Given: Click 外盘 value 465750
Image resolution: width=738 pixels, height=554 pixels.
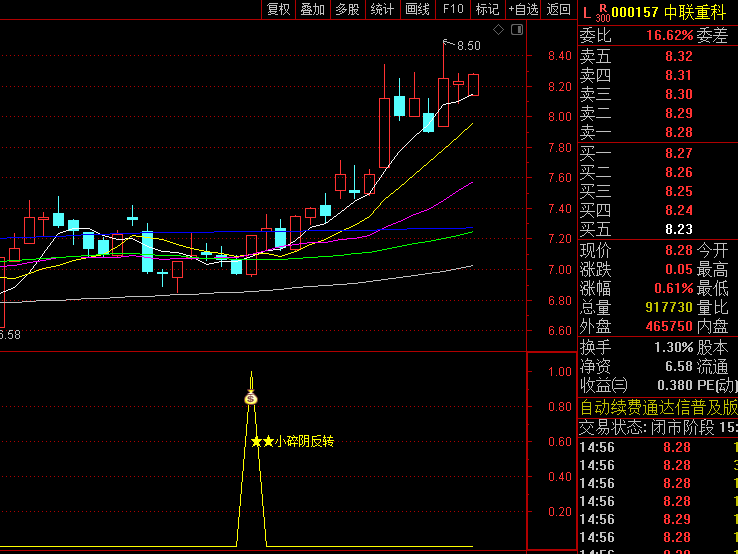Looking at the screenshot, I should [669, 326].
